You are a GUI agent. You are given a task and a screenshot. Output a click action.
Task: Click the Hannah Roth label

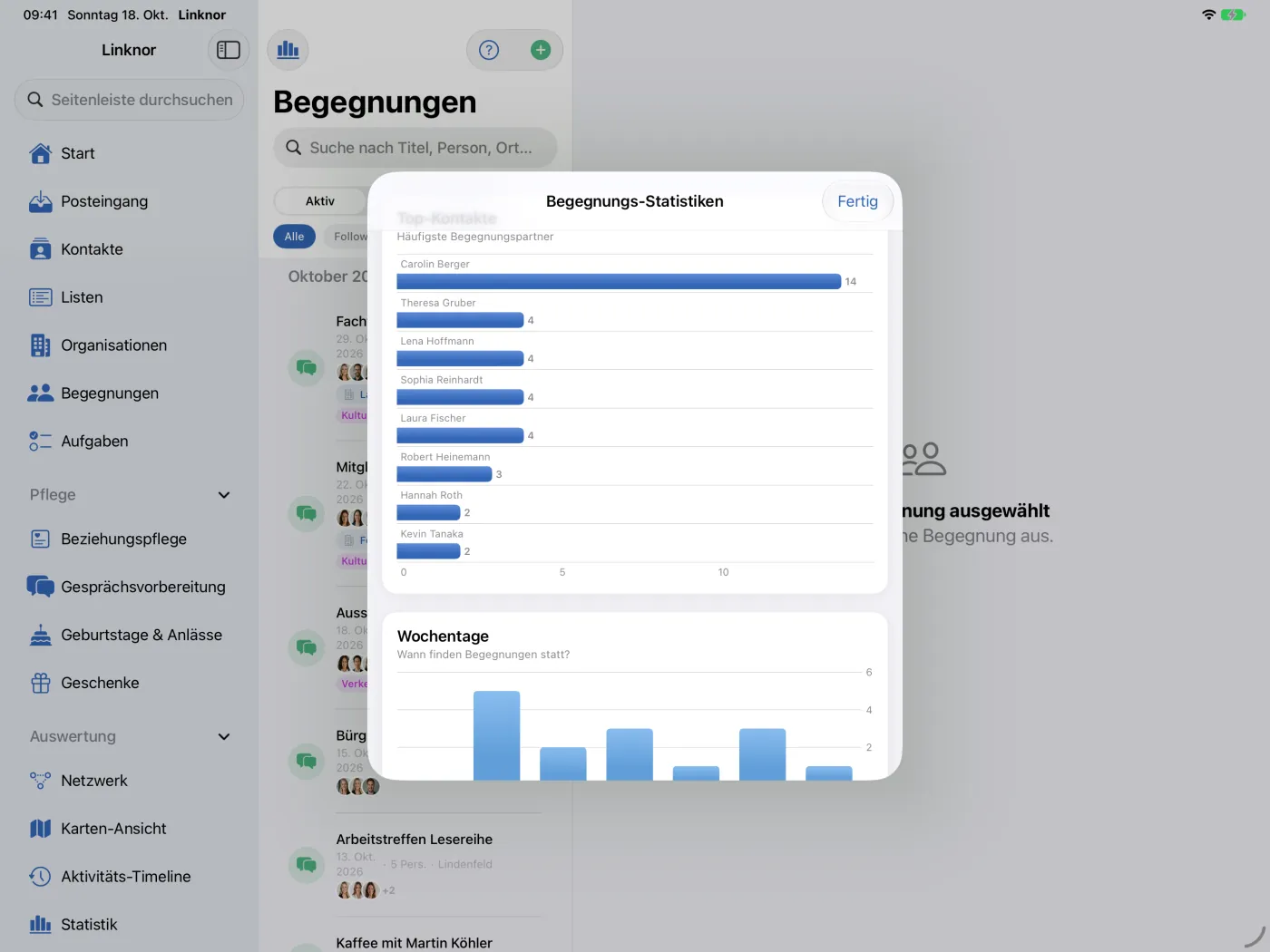(x=431, y=495)
